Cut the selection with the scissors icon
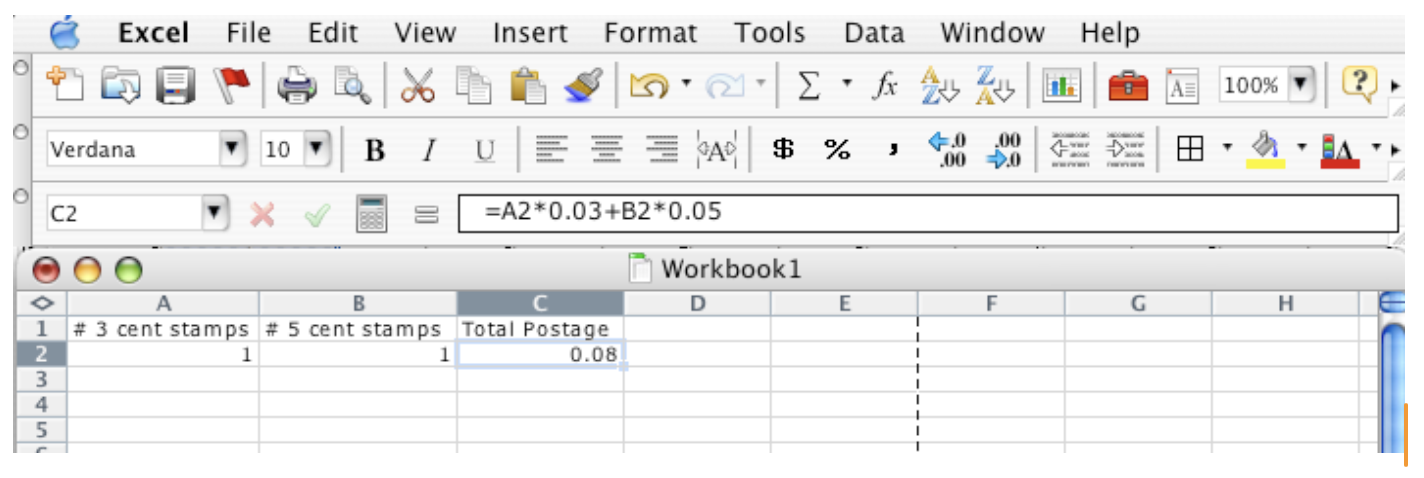Viewport: 1424px width, 478px height. [419, 87]
